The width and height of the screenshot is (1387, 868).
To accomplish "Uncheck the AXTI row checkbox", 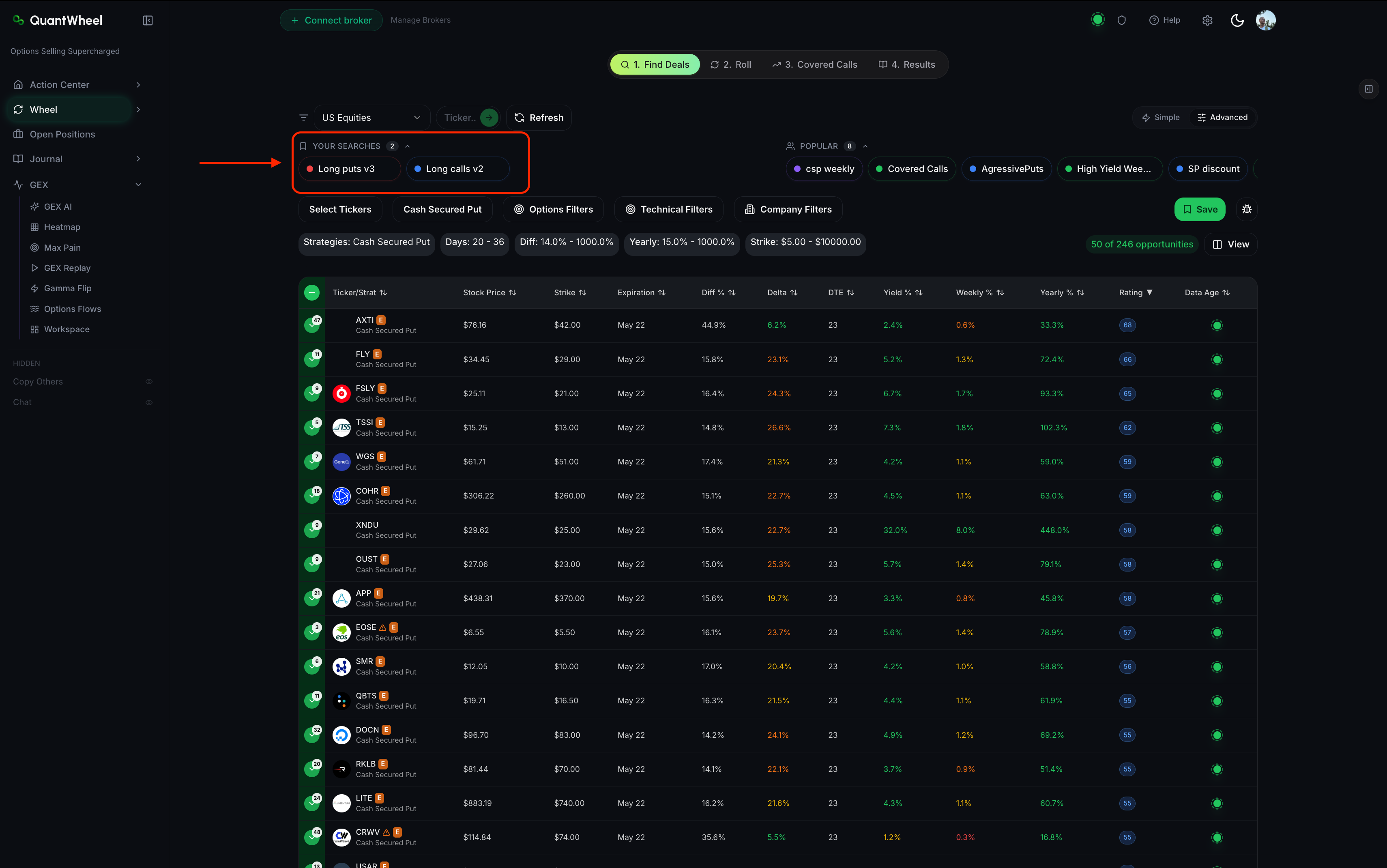I will [311, 325].
